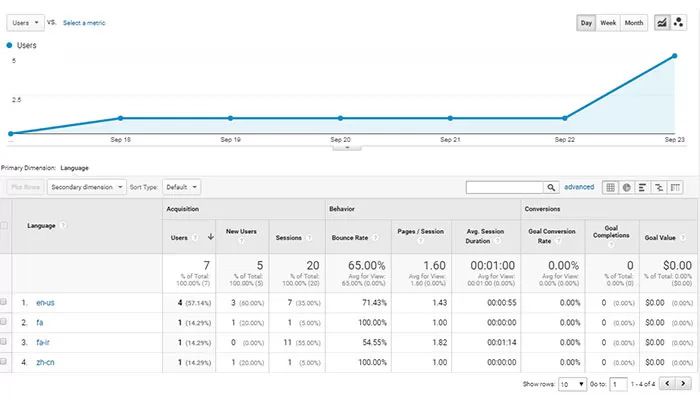Select the Pivot table view icon

tap(675, 188)
